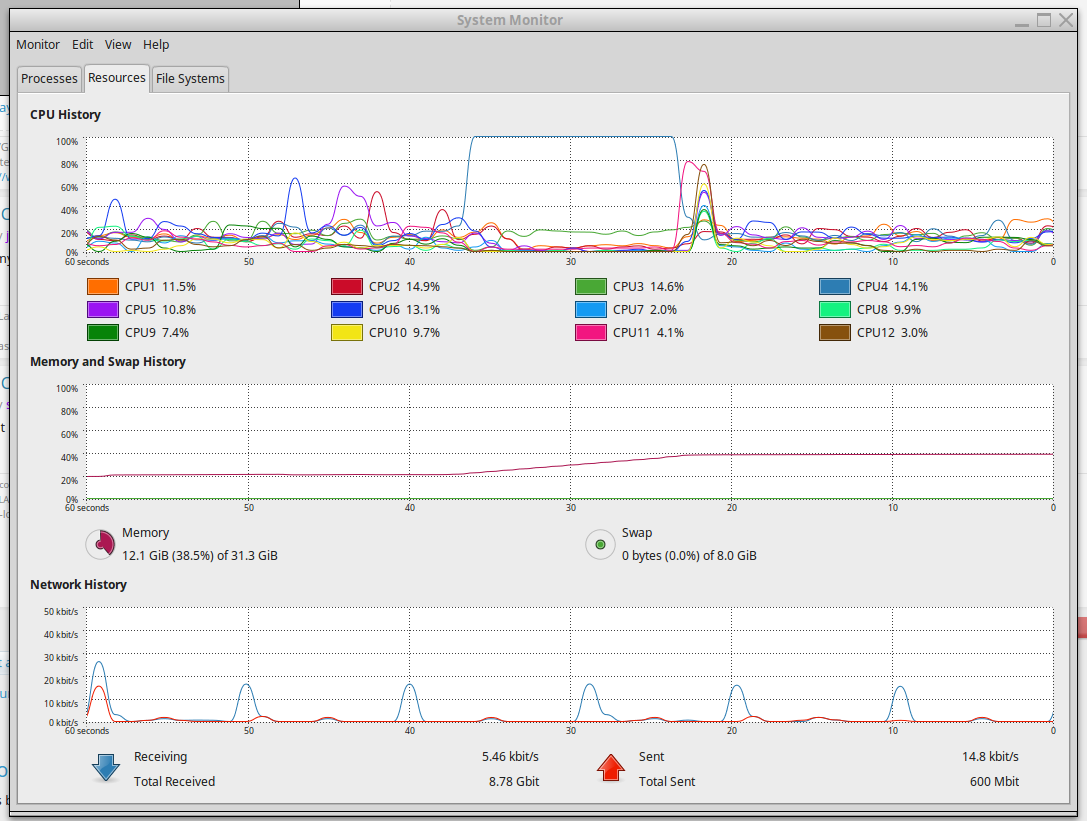Click the CPU6 blue color swatch
1087x821 pixels.
[x=347, y=309]
